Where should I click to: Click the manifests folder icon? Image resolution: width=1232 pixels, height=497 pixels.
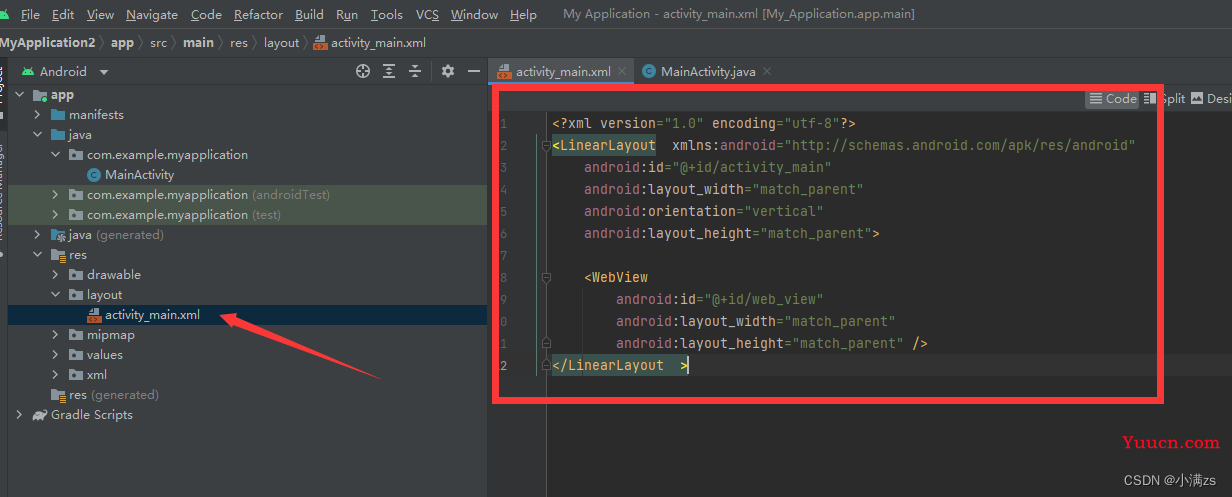point(58,115)
